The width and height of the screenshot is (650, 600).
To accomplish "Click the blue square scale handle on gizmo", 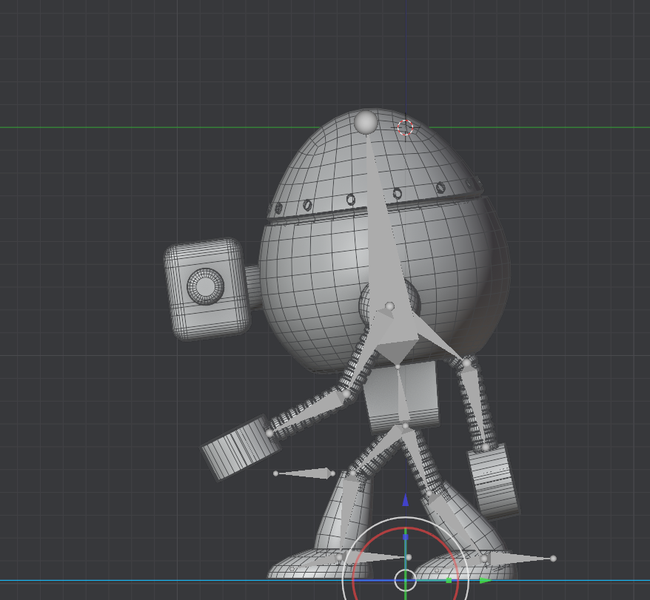I will (405, 537).
